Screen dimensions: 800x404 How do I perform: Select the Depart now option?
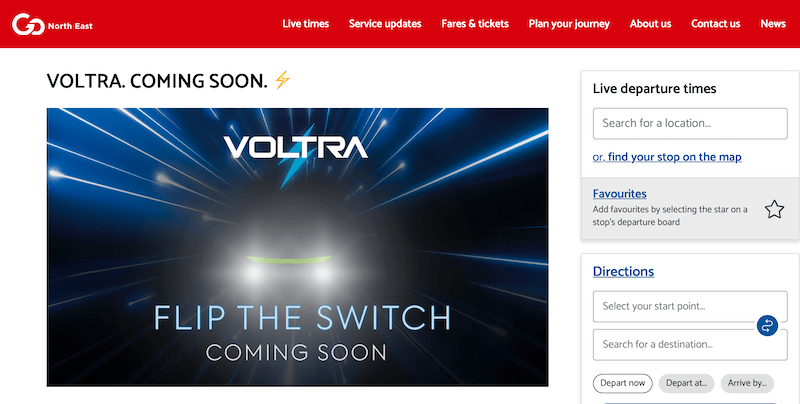622,383
